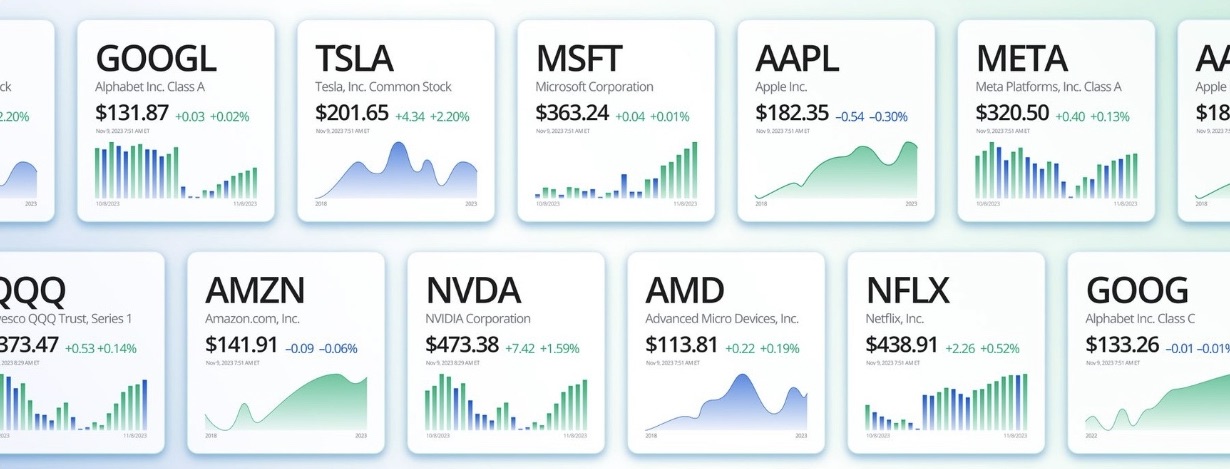This screenshot has width=1230, height=469.
Task: Select the NVIDIA bar chart
Action: pyautogui.click(x=506, y=404)
